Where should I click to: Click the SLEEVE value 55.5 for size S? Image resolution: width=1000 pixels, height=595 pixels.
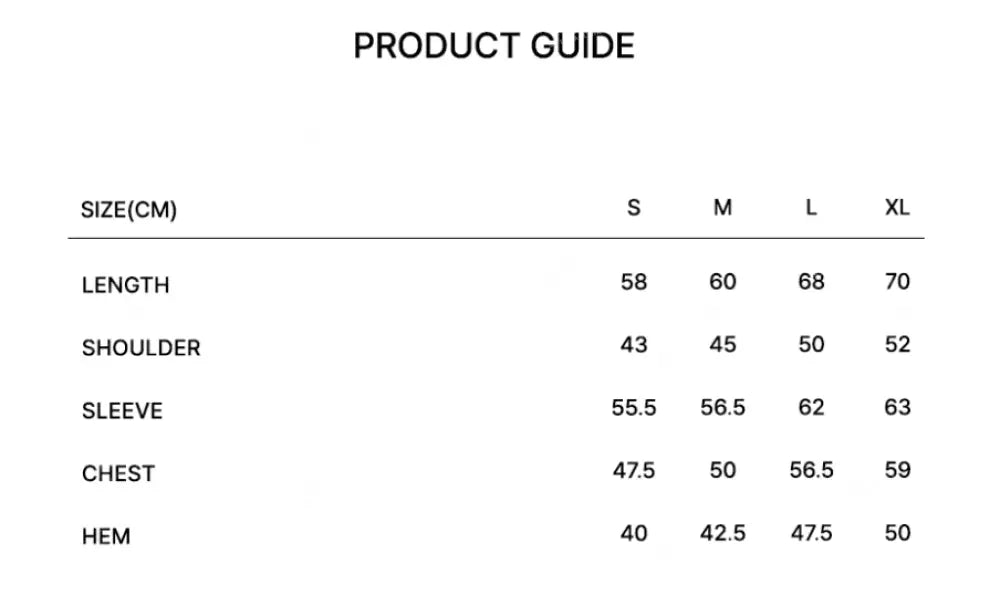(633, 408)
